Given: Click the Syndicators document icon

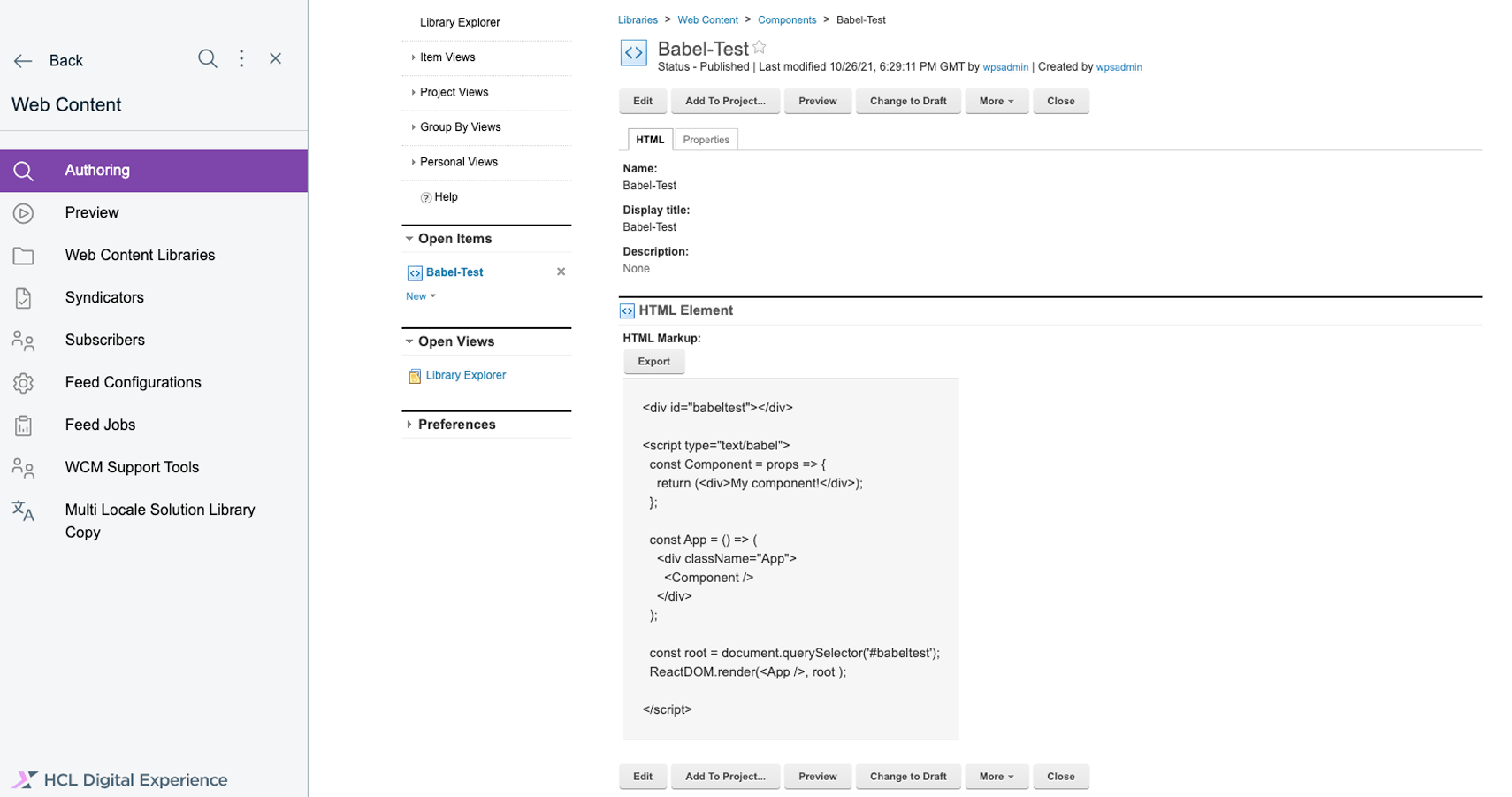Looking at the screenshot, I should (24, 298).
